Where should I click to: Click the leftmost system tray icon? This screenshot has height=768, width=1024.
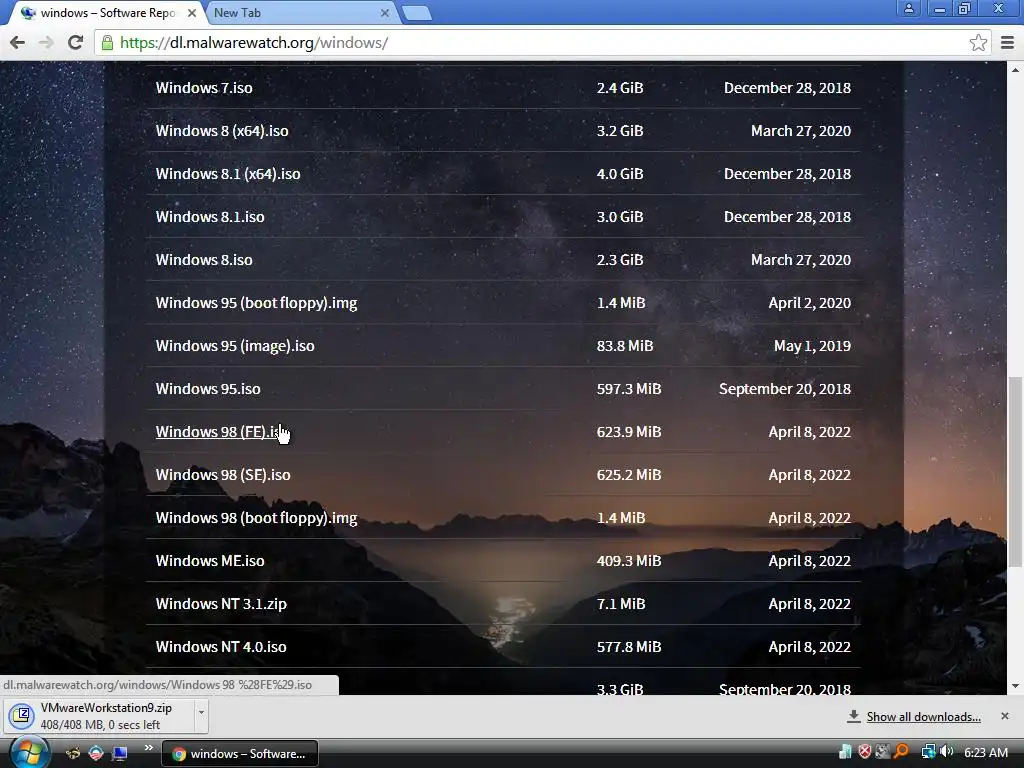[846, 752]
